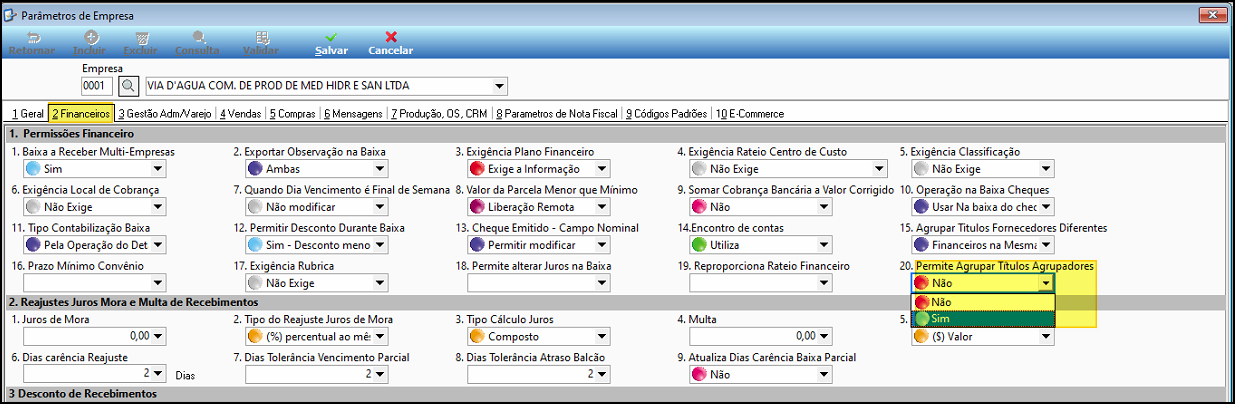Click the orange icon in Tipo Cálculo Juros

point(477,336)
